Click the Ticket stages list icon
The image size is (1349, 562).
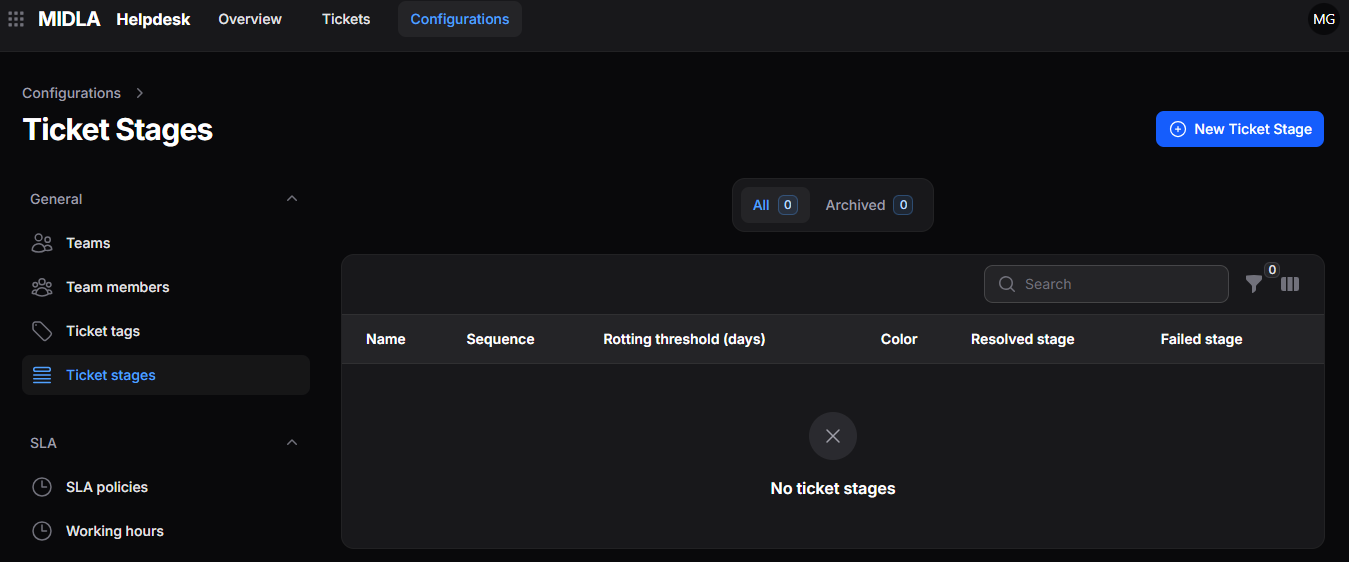[x=42, y=375]
